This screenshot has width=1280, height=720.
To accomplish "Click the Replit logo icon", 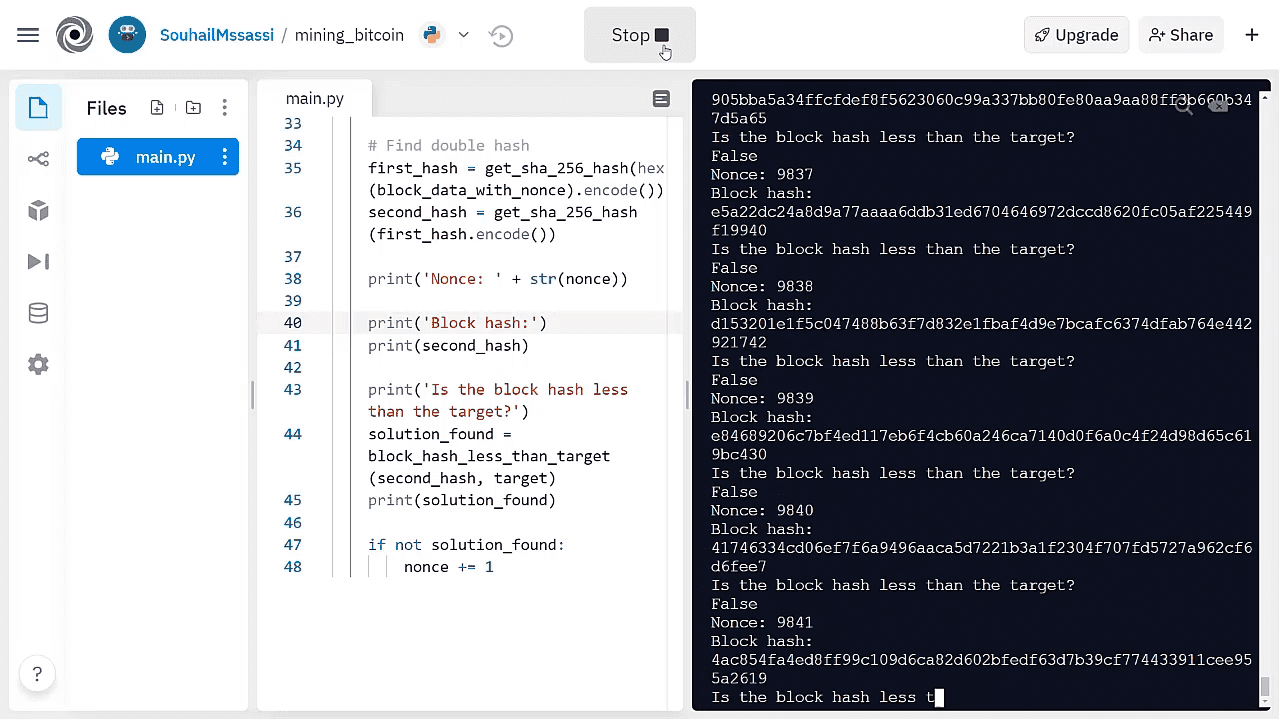I will (75, 35).
